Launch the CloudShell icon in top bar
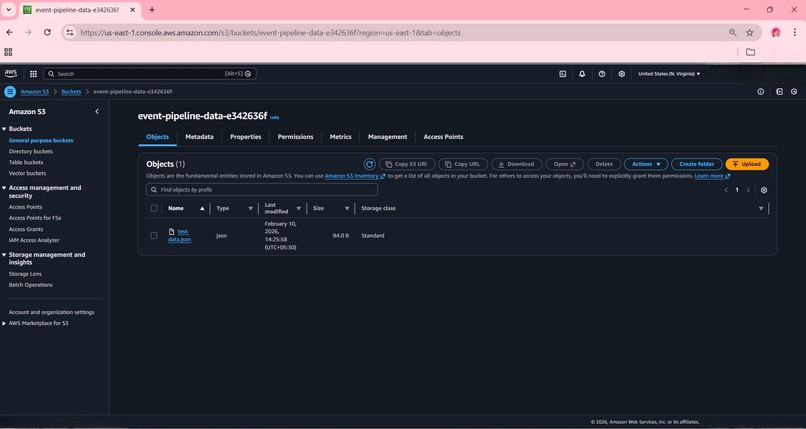Viewport: 806px width, 429px height. tap(562, 74)
